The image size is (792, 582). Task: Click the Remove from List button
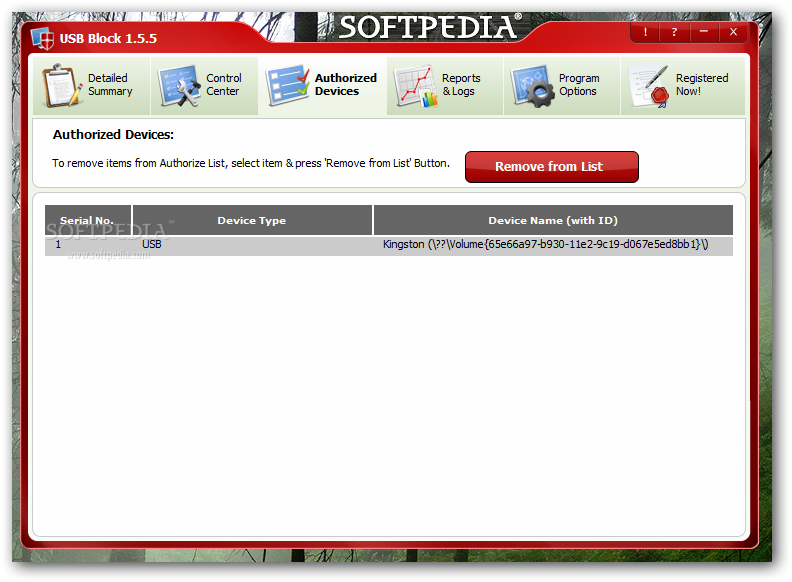[x=552, y=167]
